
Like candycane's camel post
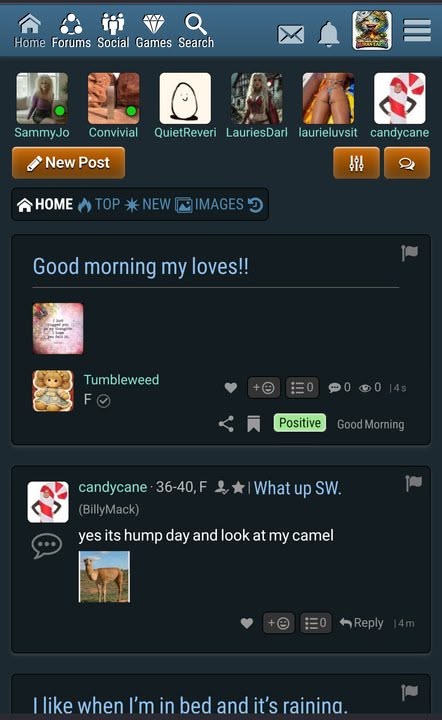(247, 623)
